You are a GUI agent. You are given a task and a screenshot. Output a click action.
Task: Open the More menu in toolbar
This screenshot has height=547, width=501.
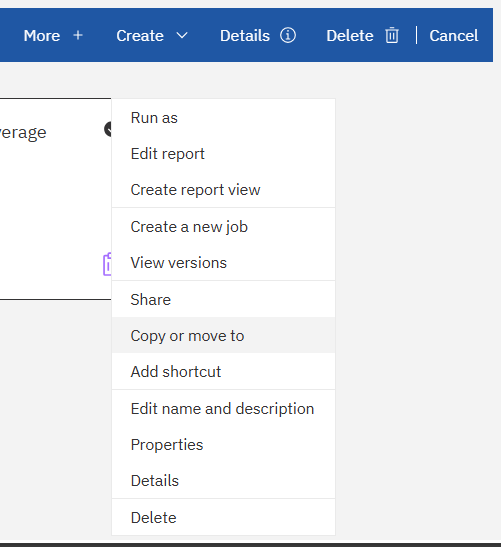pyautogui.click(x=42, y=36)
